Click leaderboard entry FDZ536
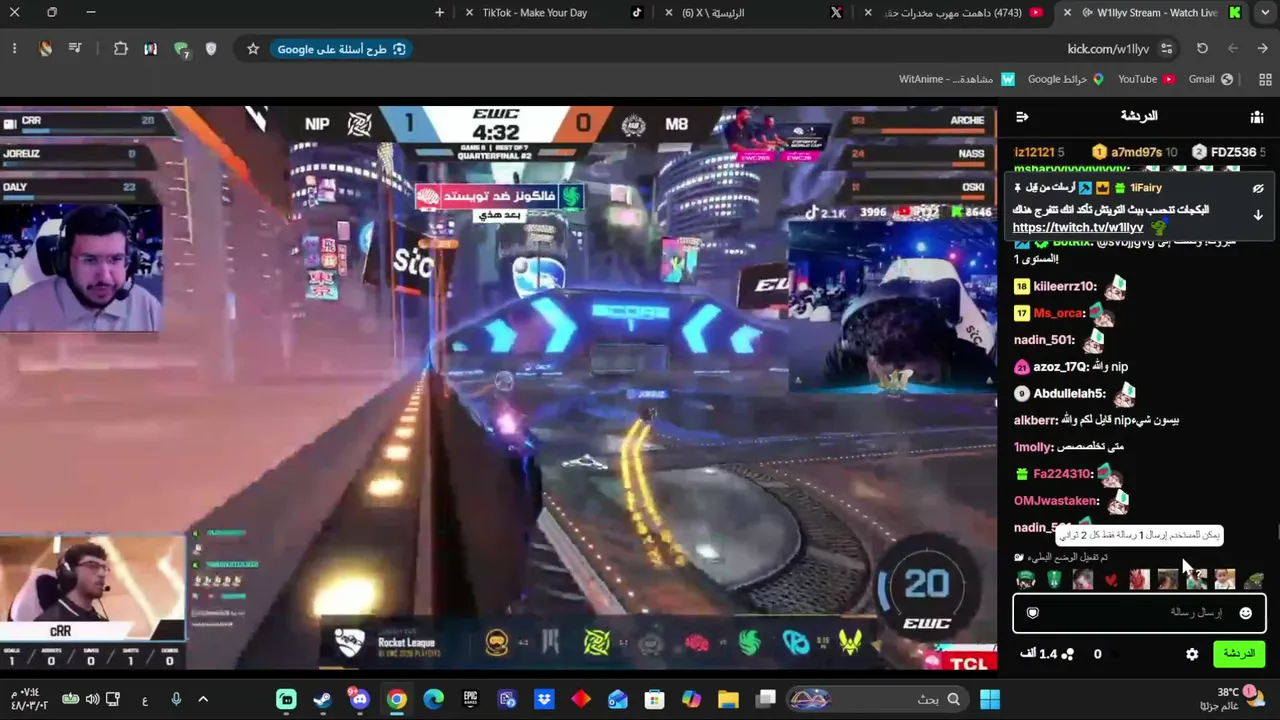This screenshot has height=720, width=1280. [x=1230, y=152]
